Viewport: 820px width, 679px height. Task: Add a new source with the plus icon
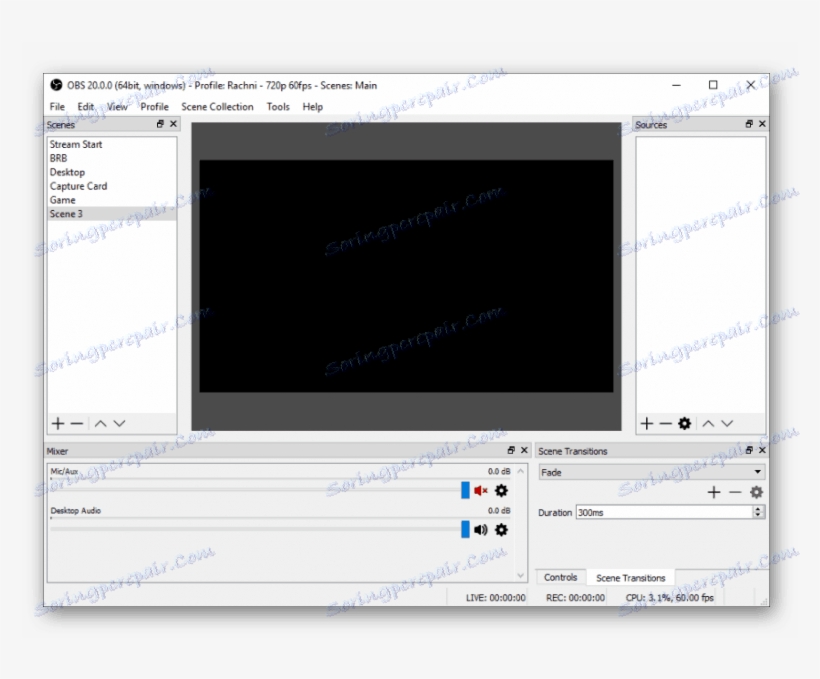645,423
